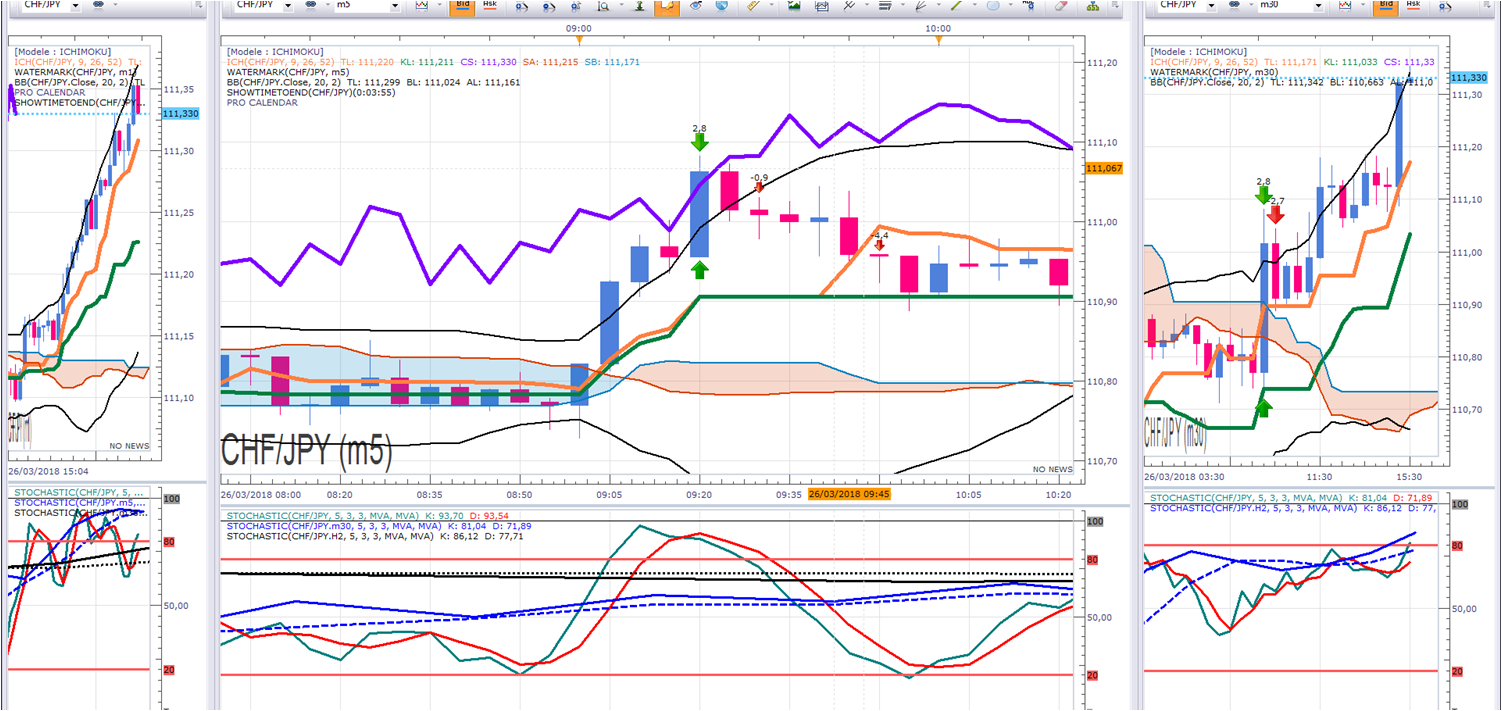Screen dimensions: 1502x711
Task: Click the green down arrow signal labeled 2,8 on m5
Action: click(700, 141)
